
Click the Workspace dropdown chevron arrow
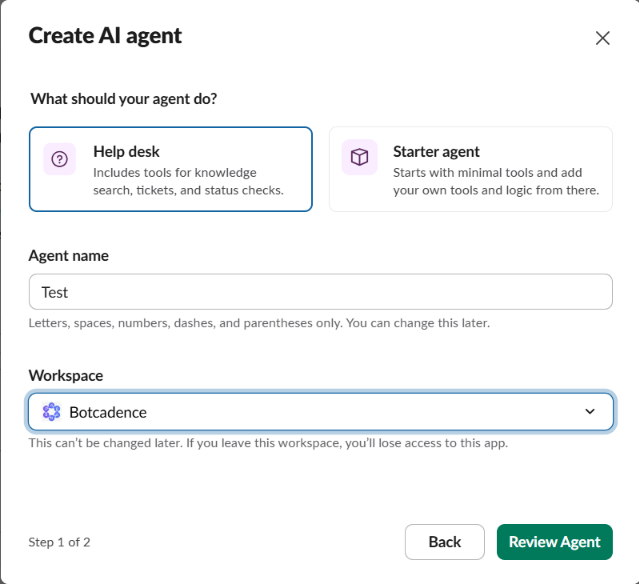pyautogui.click(x=590, y=412)
